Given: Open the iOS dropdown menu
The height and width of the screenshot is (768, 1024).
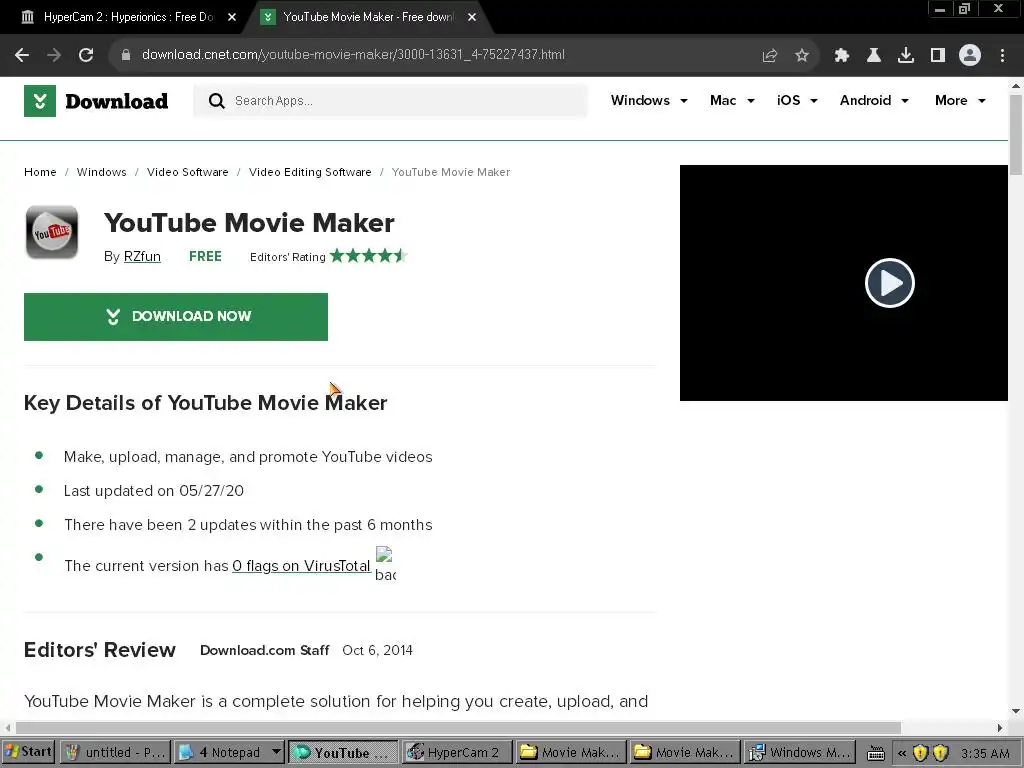Looking at the screenshot, I should tap(797, 101).
